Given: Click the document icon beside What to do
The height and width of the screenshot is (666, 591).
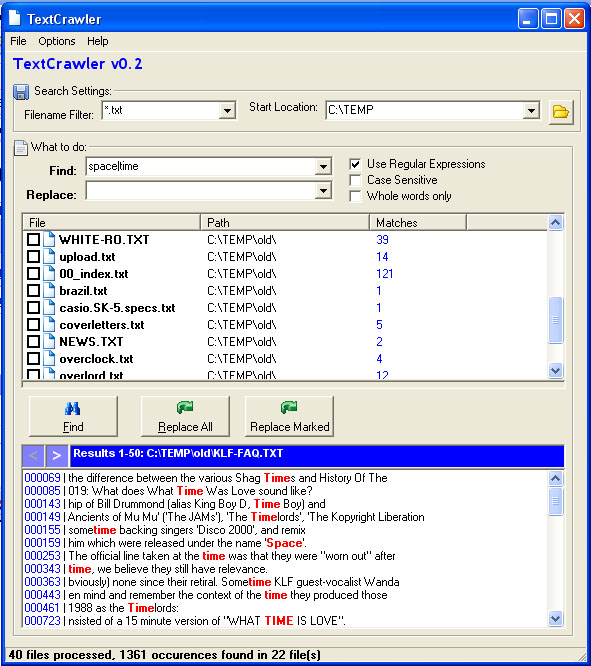Looking at the screenshot, I should coord(21,148).
